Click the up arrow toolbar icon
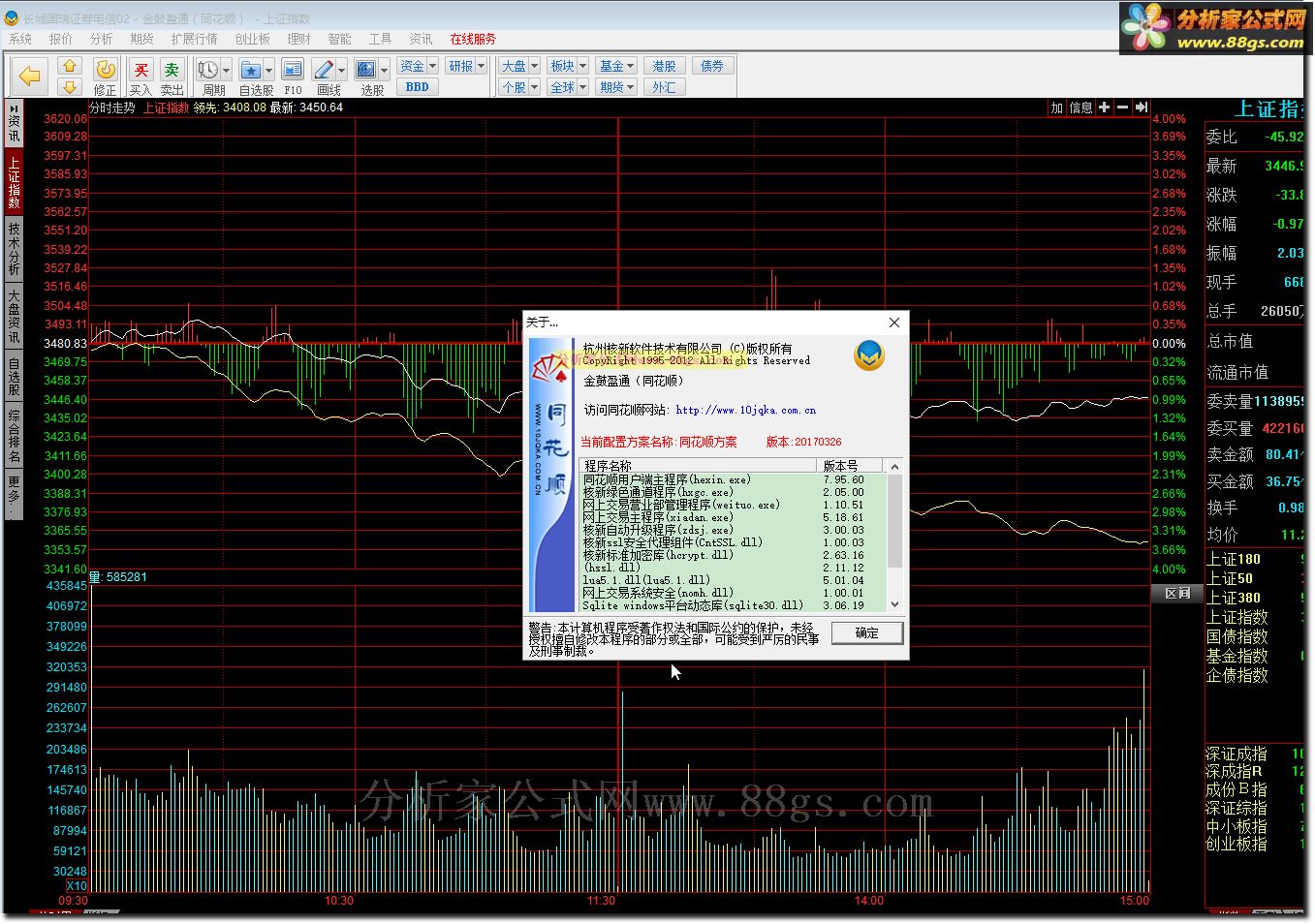The width and height of the screenshot is (1315, 924). [69, 66]
